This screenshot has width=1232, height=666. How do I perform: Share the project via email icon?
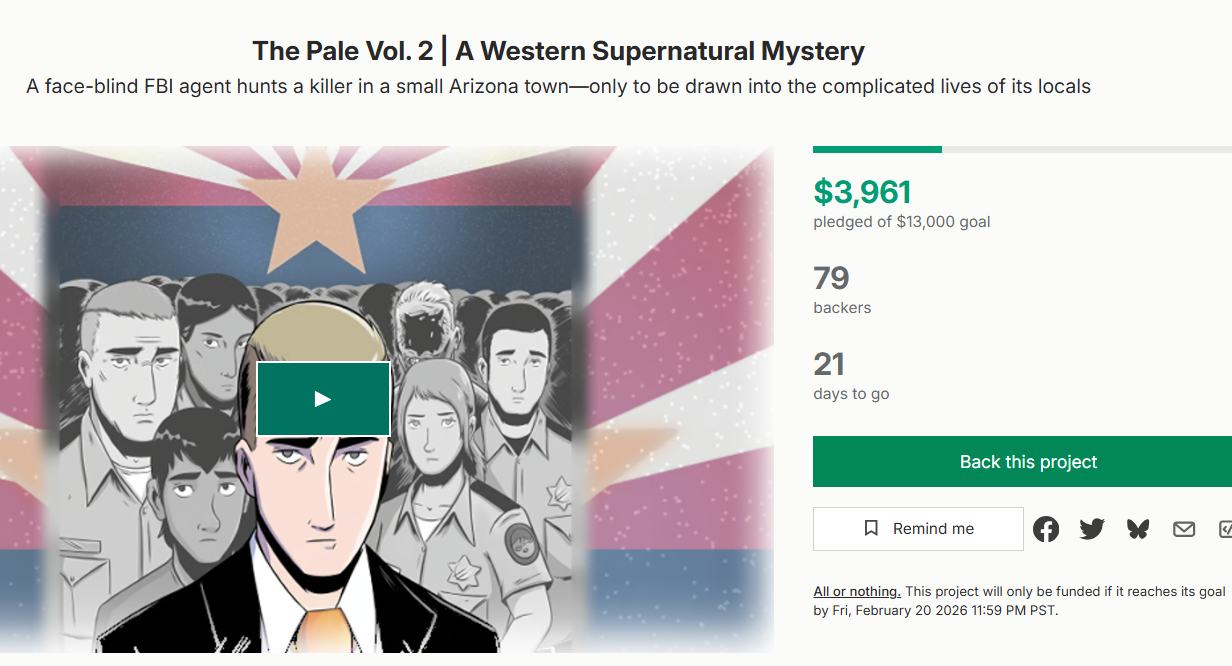(1184, 529)
